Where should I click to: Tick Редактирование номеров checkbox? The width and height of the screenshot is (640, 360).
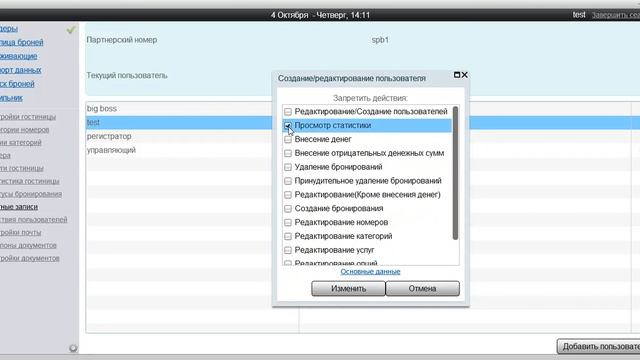[288, 222]
